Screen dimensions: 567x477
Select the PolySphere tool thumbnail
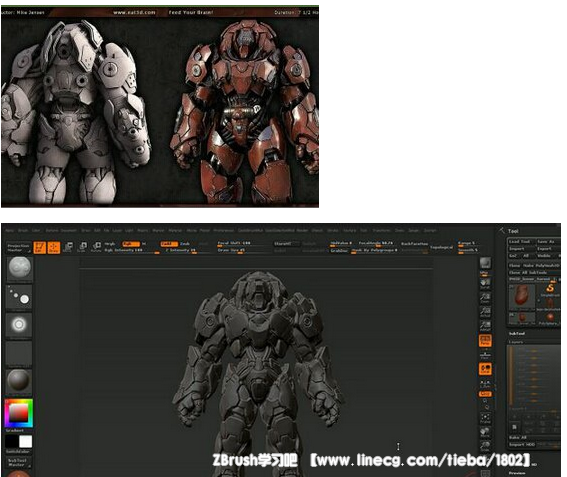550,319
